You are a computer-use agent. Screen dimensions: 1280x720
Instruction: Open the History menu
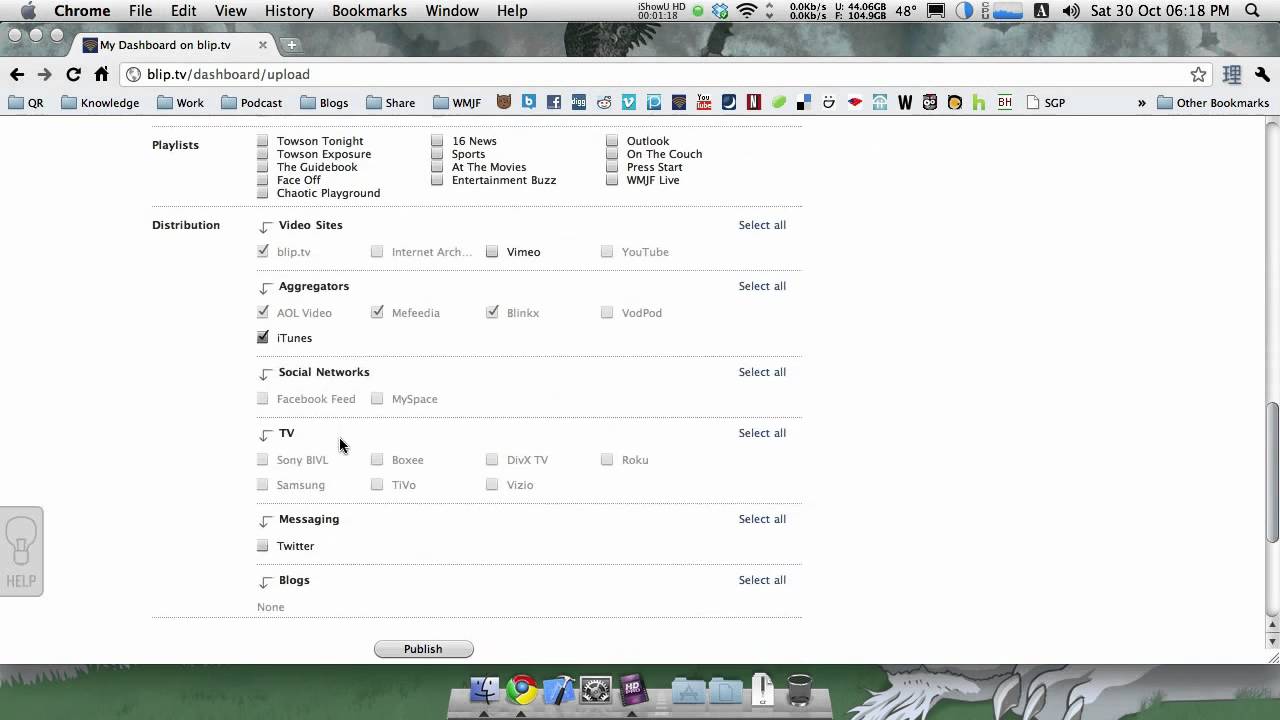coord(289,11)
